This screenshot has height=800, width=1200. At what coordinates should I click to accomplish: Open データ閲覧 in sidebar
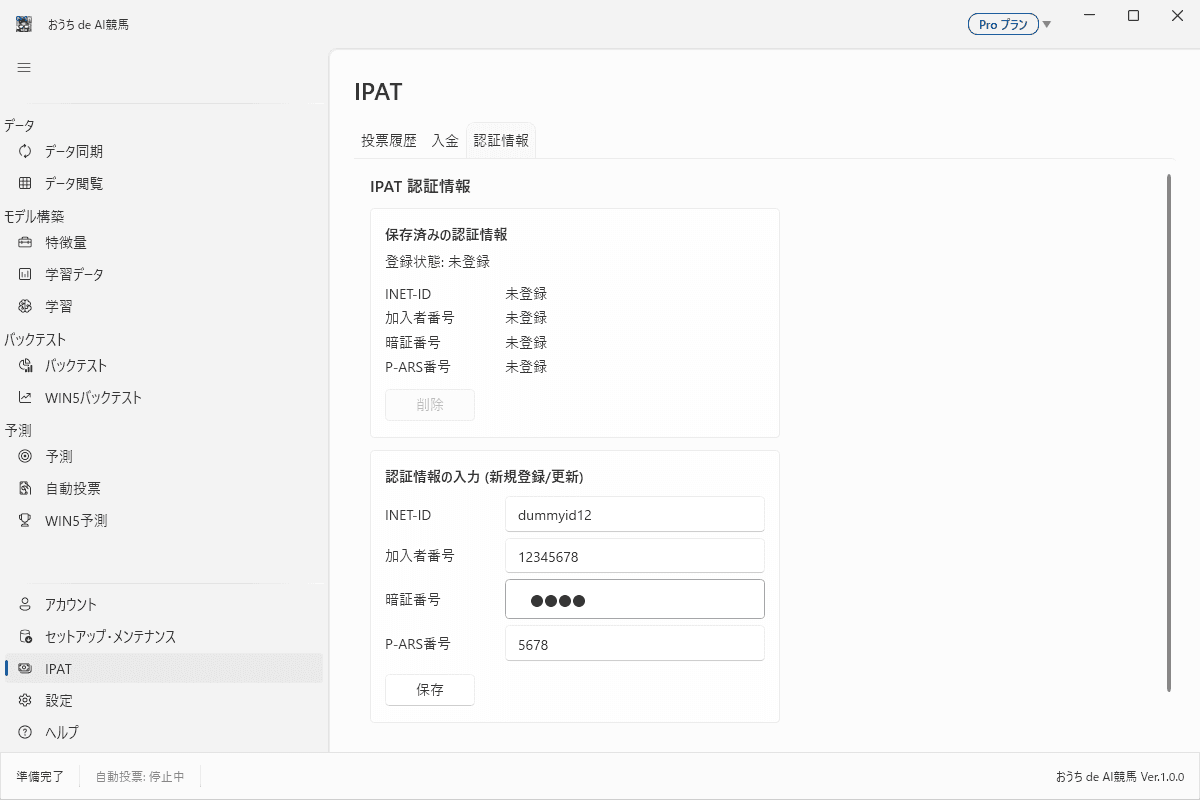pyautogui.click(x=74, y=184)
